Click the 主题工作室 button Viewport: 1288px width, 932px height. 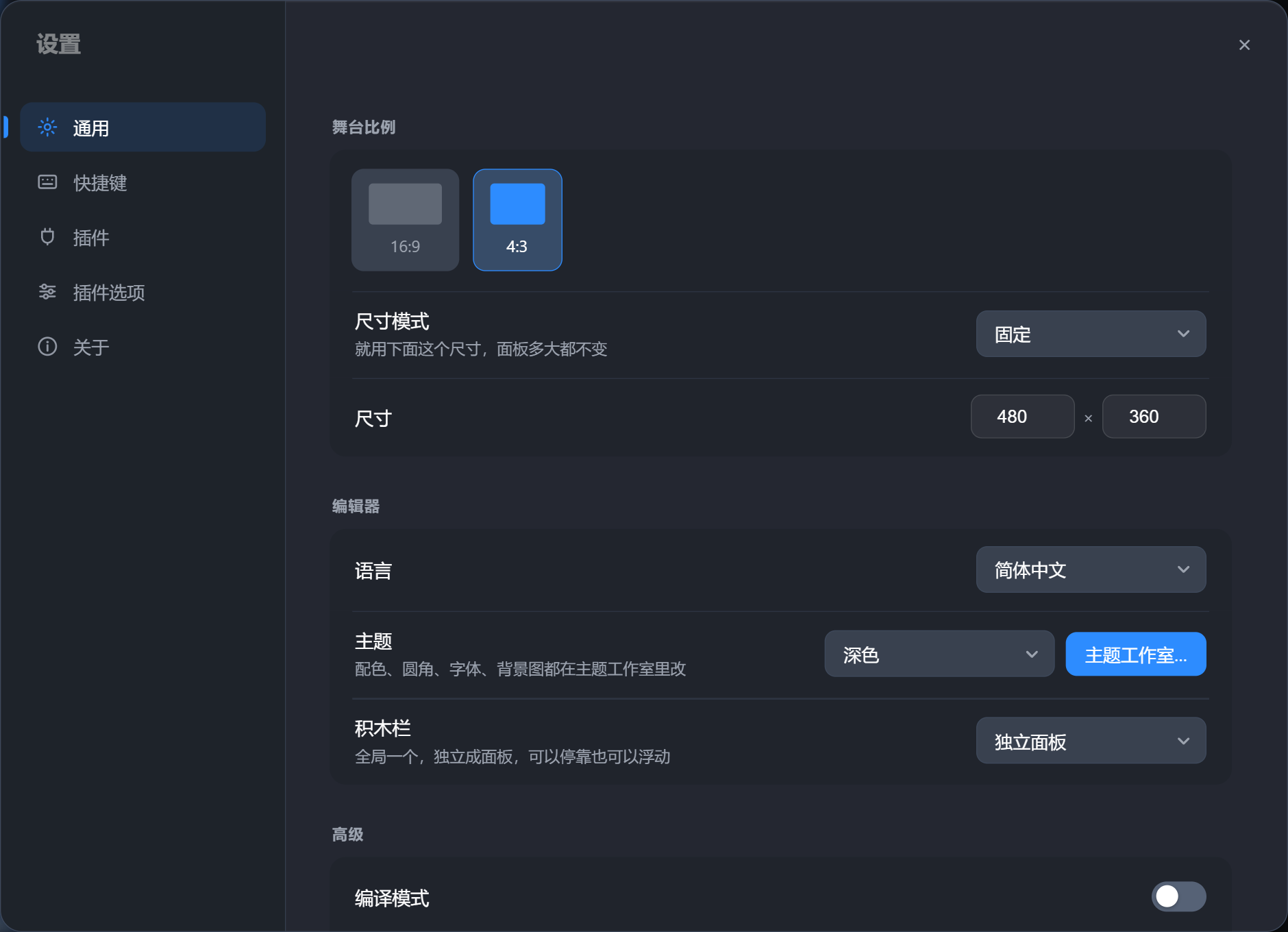(1135, 654)
